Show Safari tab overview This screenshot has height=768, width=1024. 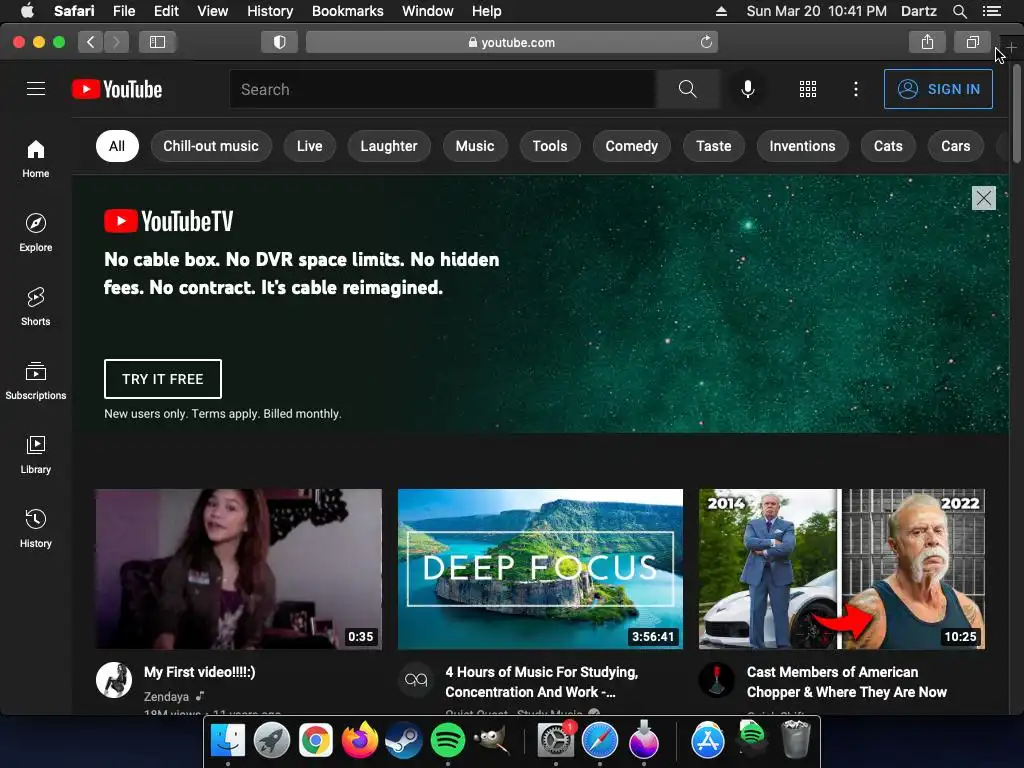point(972,42)
